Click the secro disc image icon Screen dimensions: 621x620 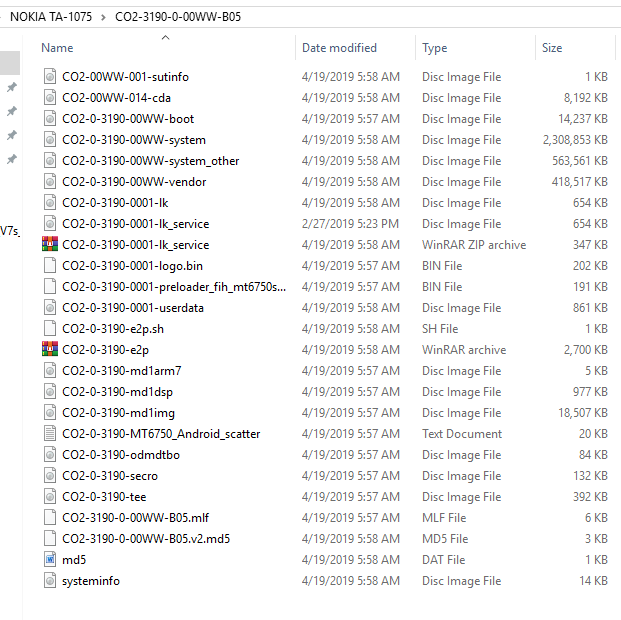50,475
